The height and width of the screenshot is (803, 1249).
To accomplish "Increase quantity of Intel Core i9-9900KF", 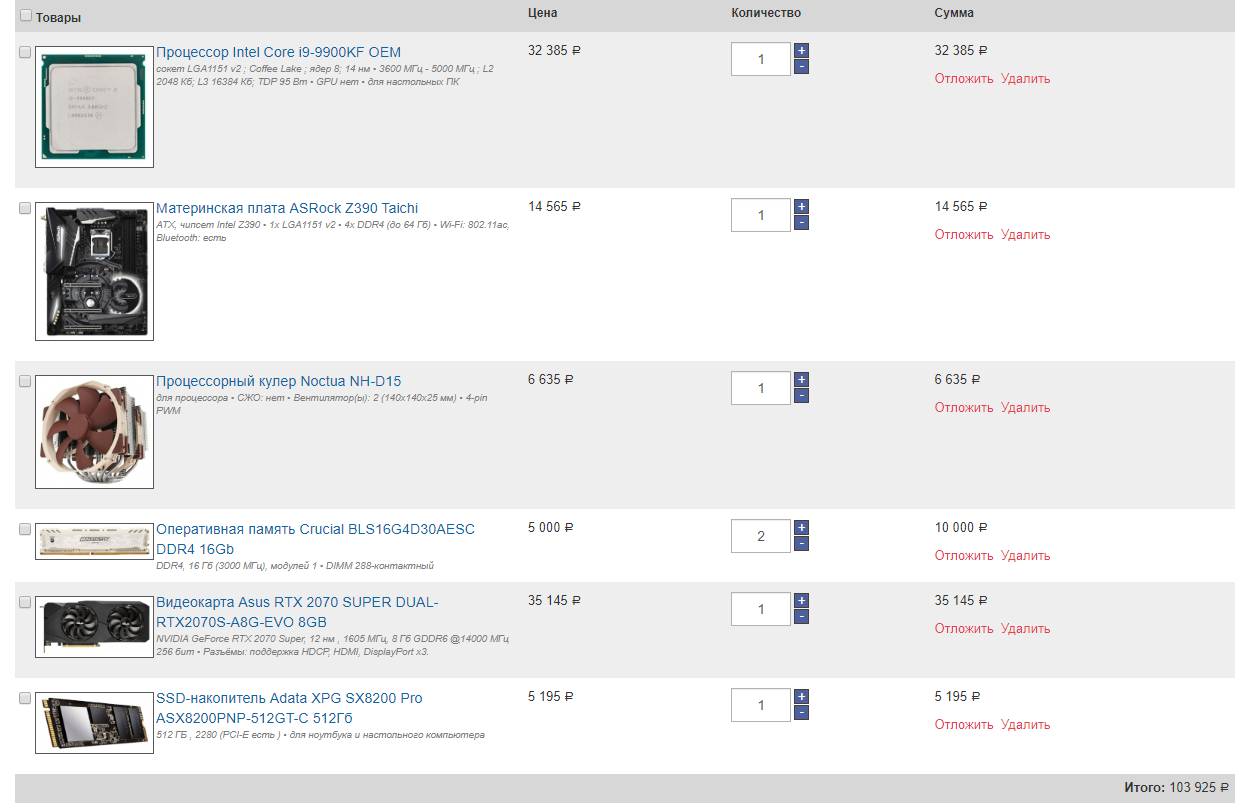I will click(x=801, y=50).
